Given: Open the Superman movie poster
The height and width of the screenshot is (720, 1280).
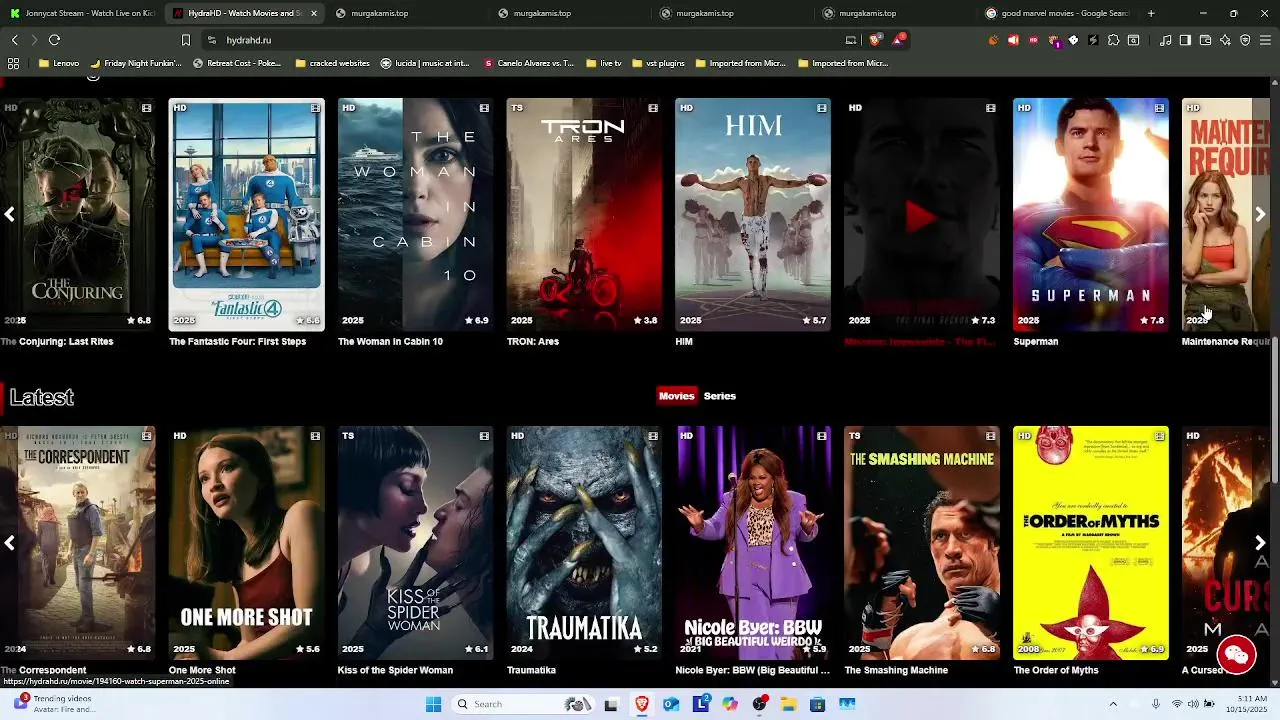Looking at the screenshot, I should 1090,214.
